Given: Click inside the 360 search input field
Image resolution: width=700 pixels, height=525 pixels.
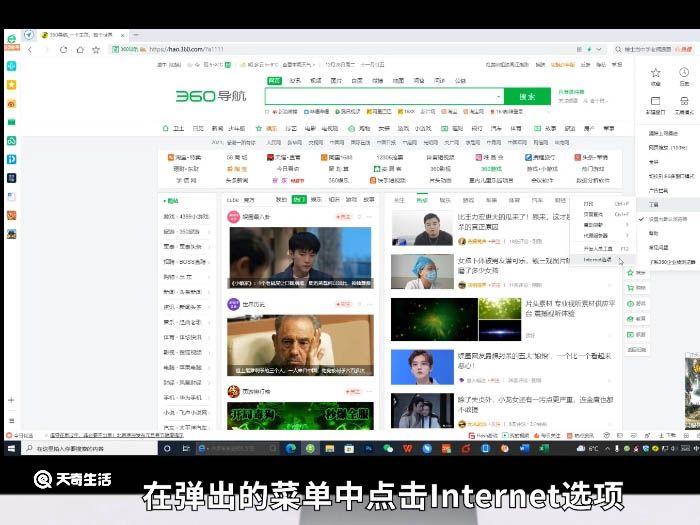Looking at the screenshot, I should [x=380, y=96].
